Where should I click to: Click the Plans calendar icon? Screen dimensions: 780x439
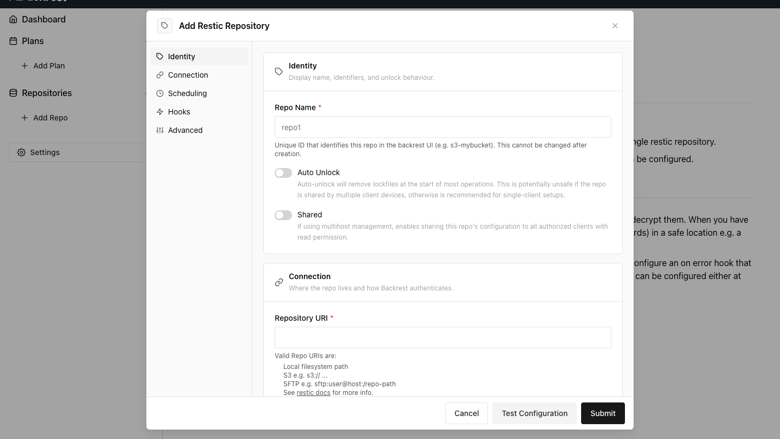pyautogui.click(x=13, y=41)
